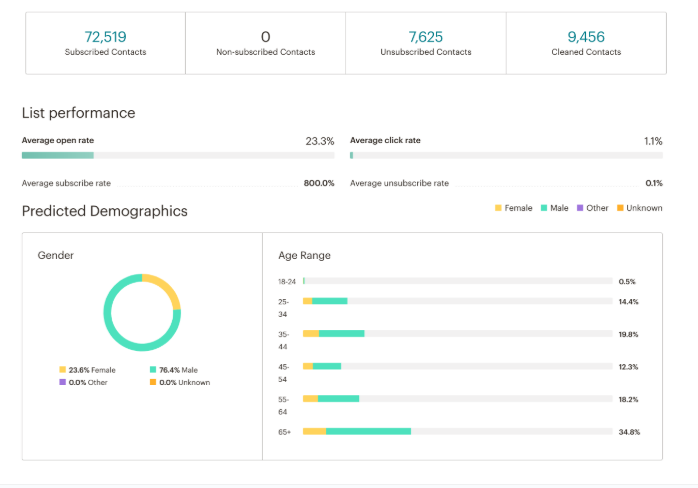Click the Unknown orange legend swatch at top
This screenshot has width=698, height=488.
(x=620, y=208)
